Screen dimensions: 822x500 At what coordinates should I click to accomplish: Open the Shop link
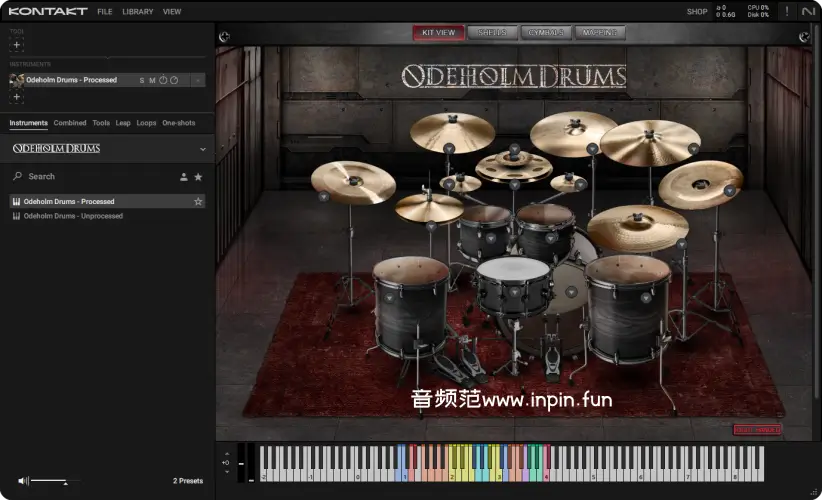click(697, 12)
